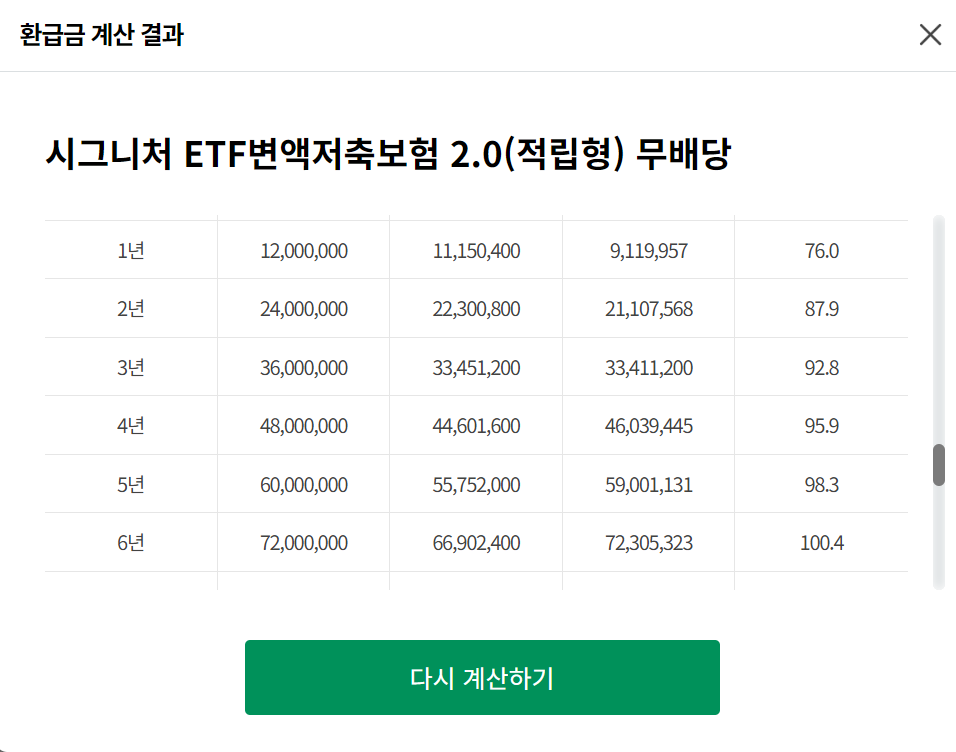This screenshot has height=752, width=956.
Task: Select the 3년 row label
Action: click(x=131, y=368)
